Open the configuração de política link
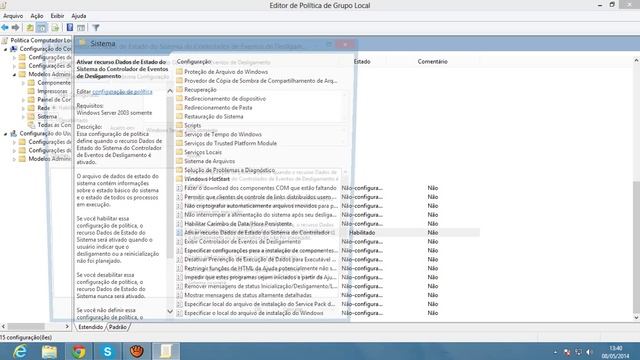 tap(122, 92)
